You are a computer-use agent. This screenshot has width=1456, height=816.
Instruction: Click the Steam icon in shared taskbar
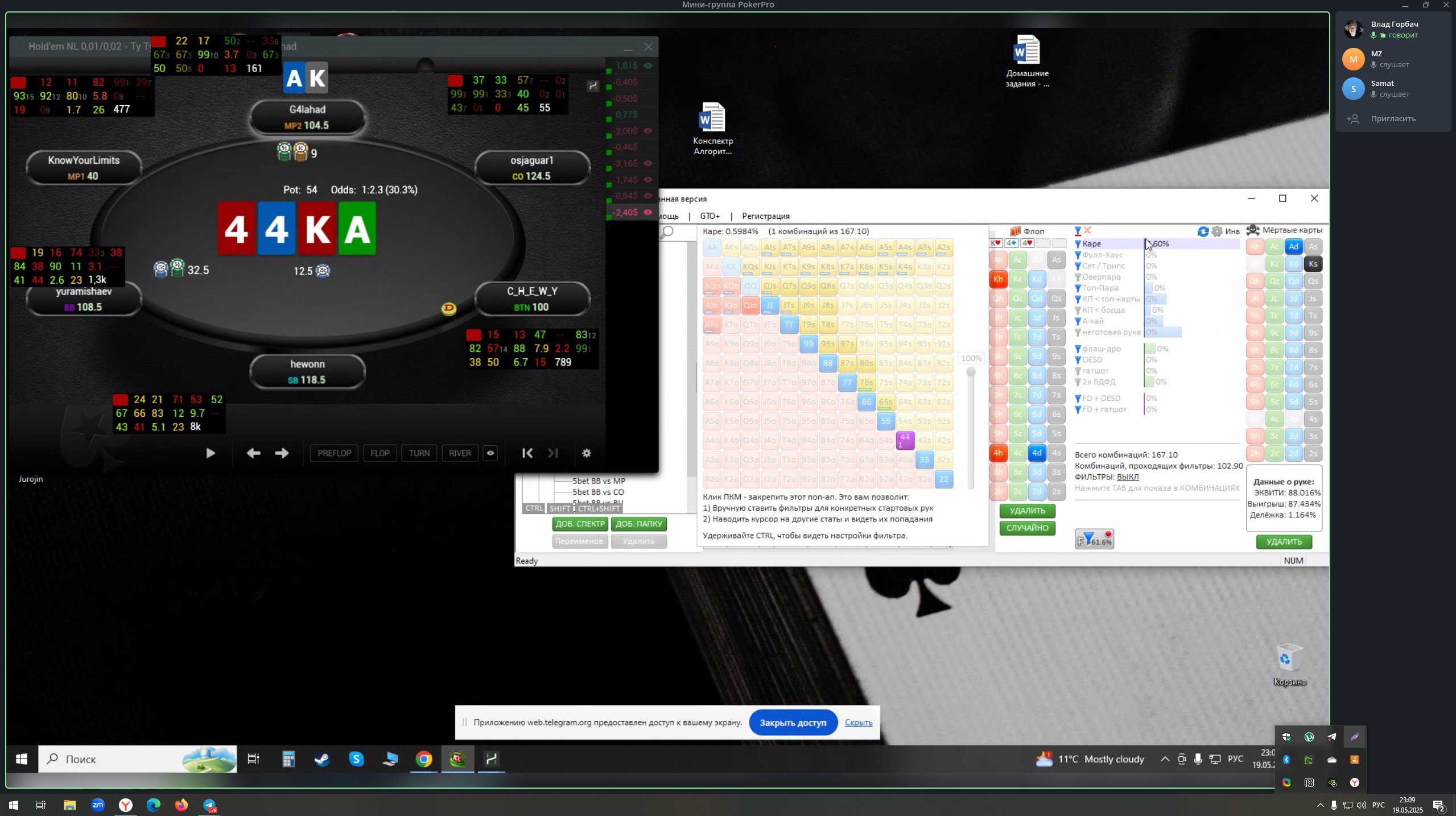[x=322, y=759]
